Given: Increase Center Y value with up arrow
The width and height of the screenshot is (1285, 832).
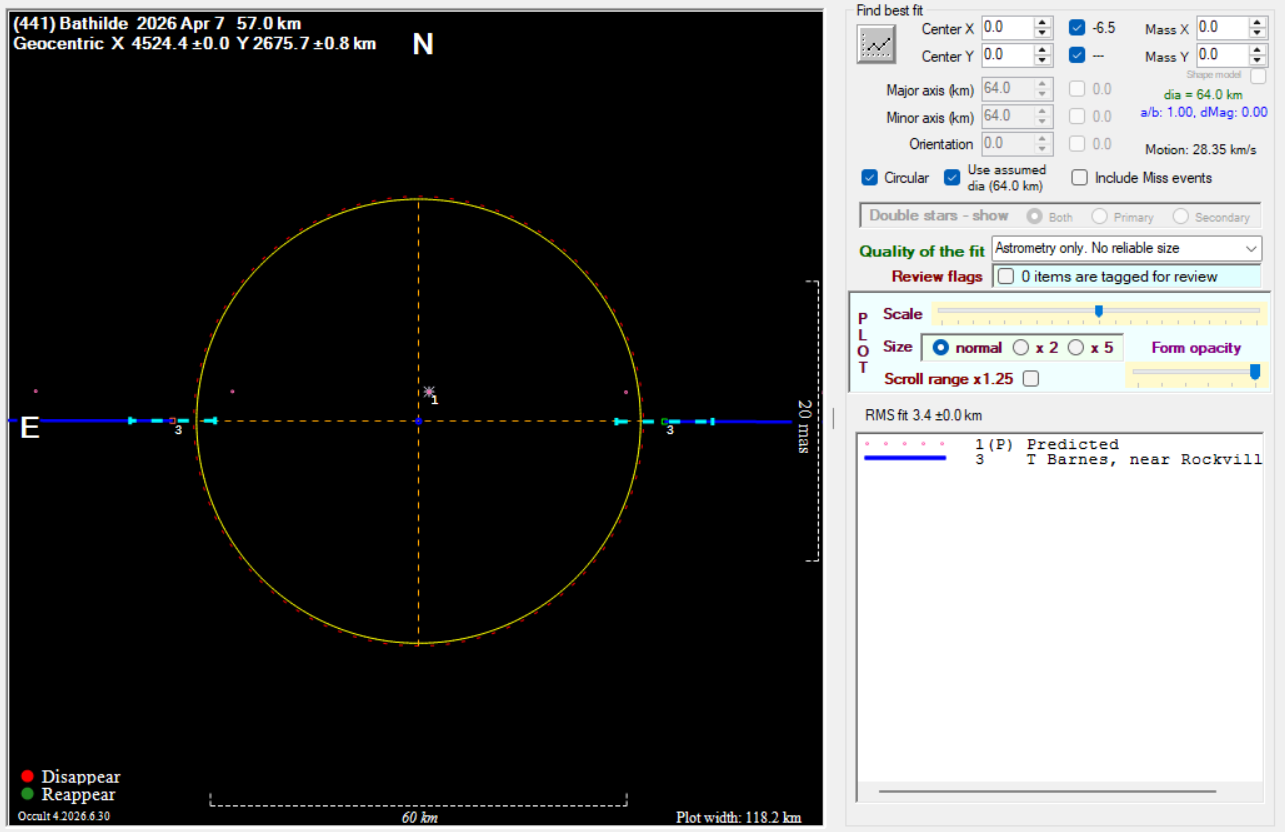Looking at the screenshot, I should click(1043, 50).
